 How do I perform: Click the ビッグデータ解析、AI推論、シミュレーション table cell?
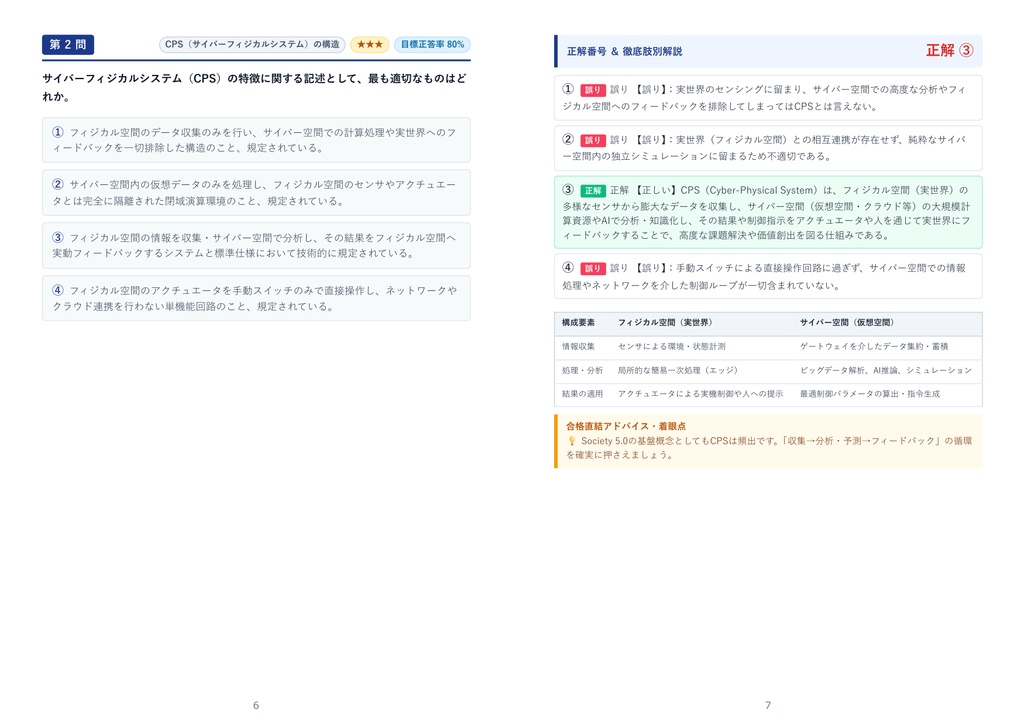pyautogui.click(x=886, y=370)
